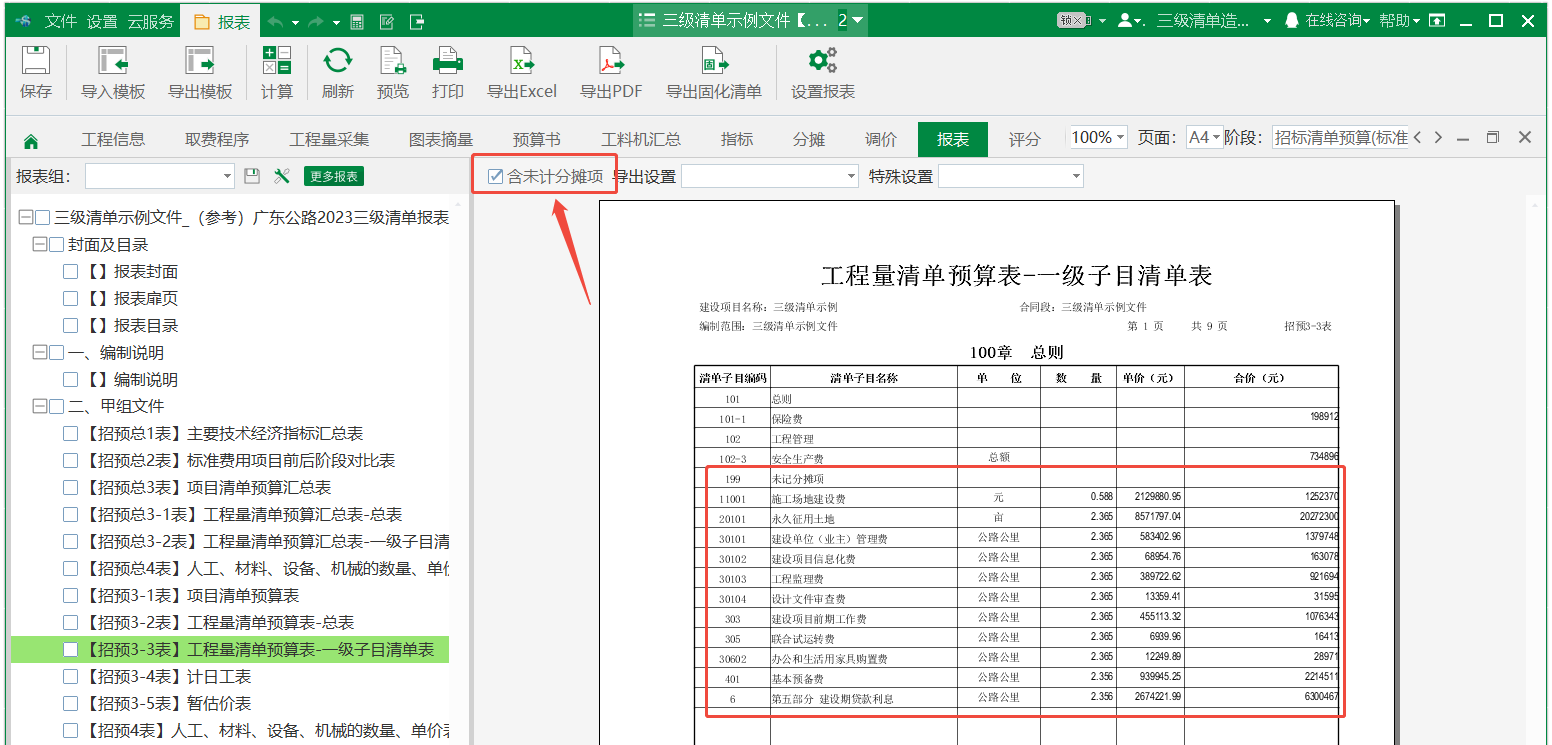This screenshot has width=1552, height=745.
Task: Click the next stage chevron beside 阶段
Action: [1437, 138]
